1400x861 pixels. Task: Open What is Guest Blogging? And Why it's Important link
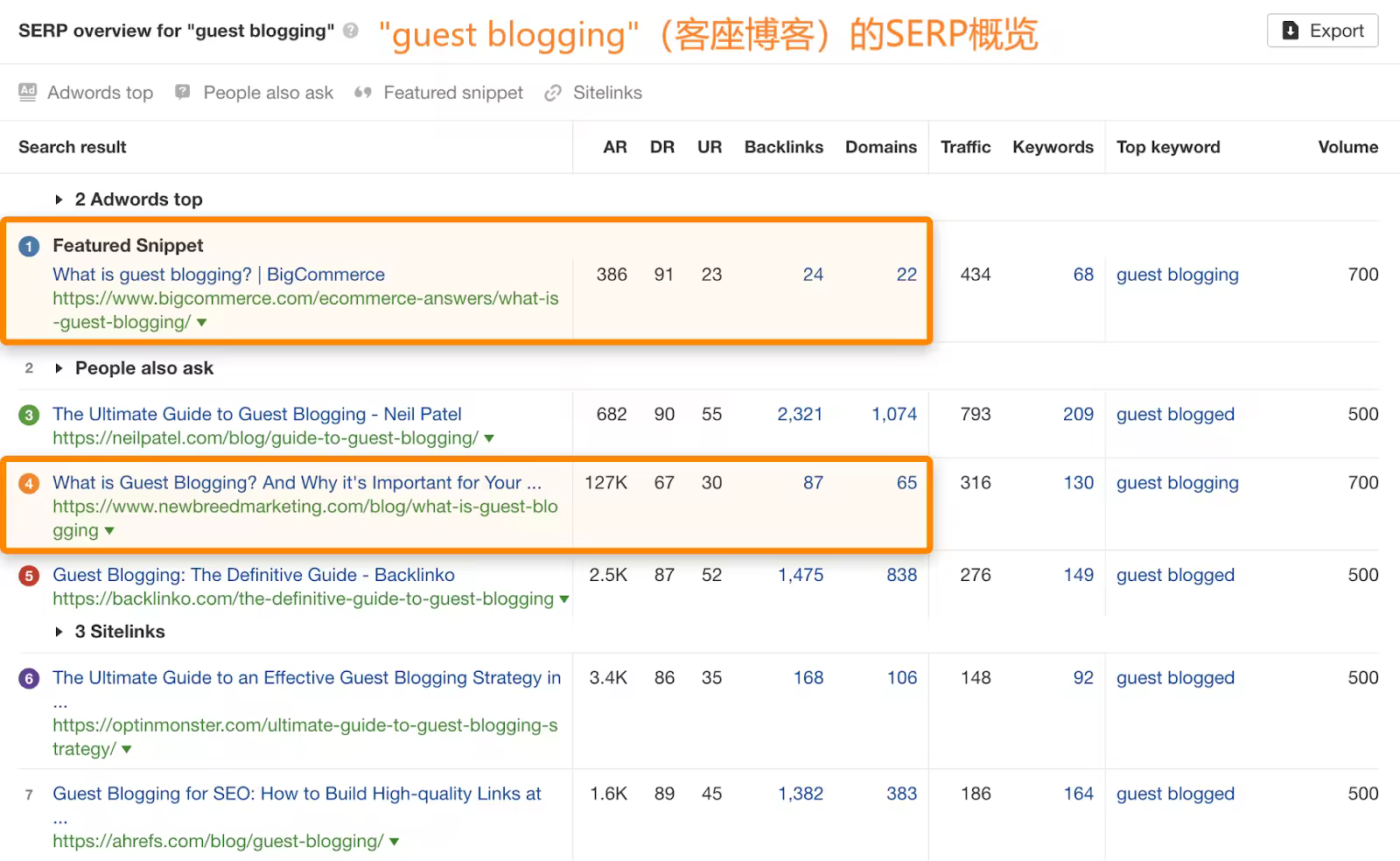(x=297, y=483)
